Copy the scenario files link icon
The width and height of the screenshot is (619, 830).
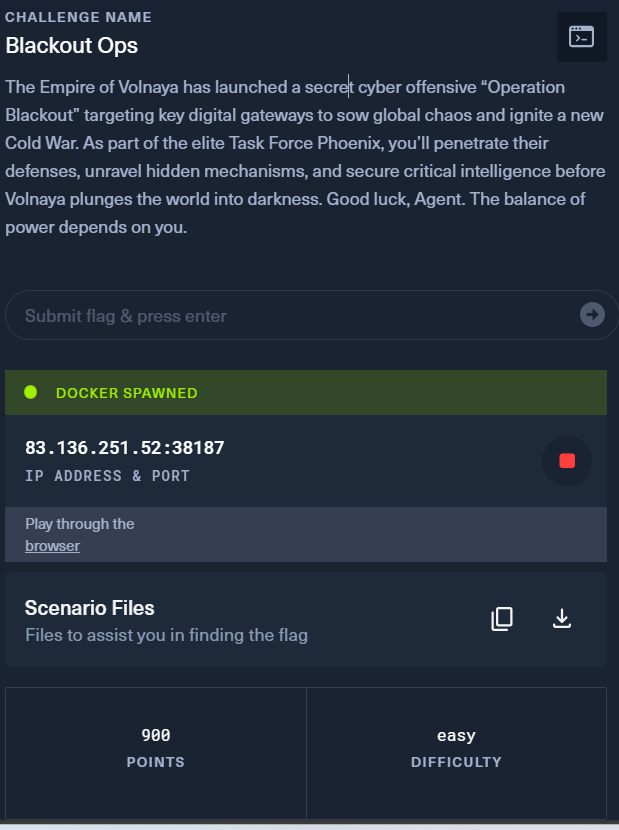(x=502, y=619)
